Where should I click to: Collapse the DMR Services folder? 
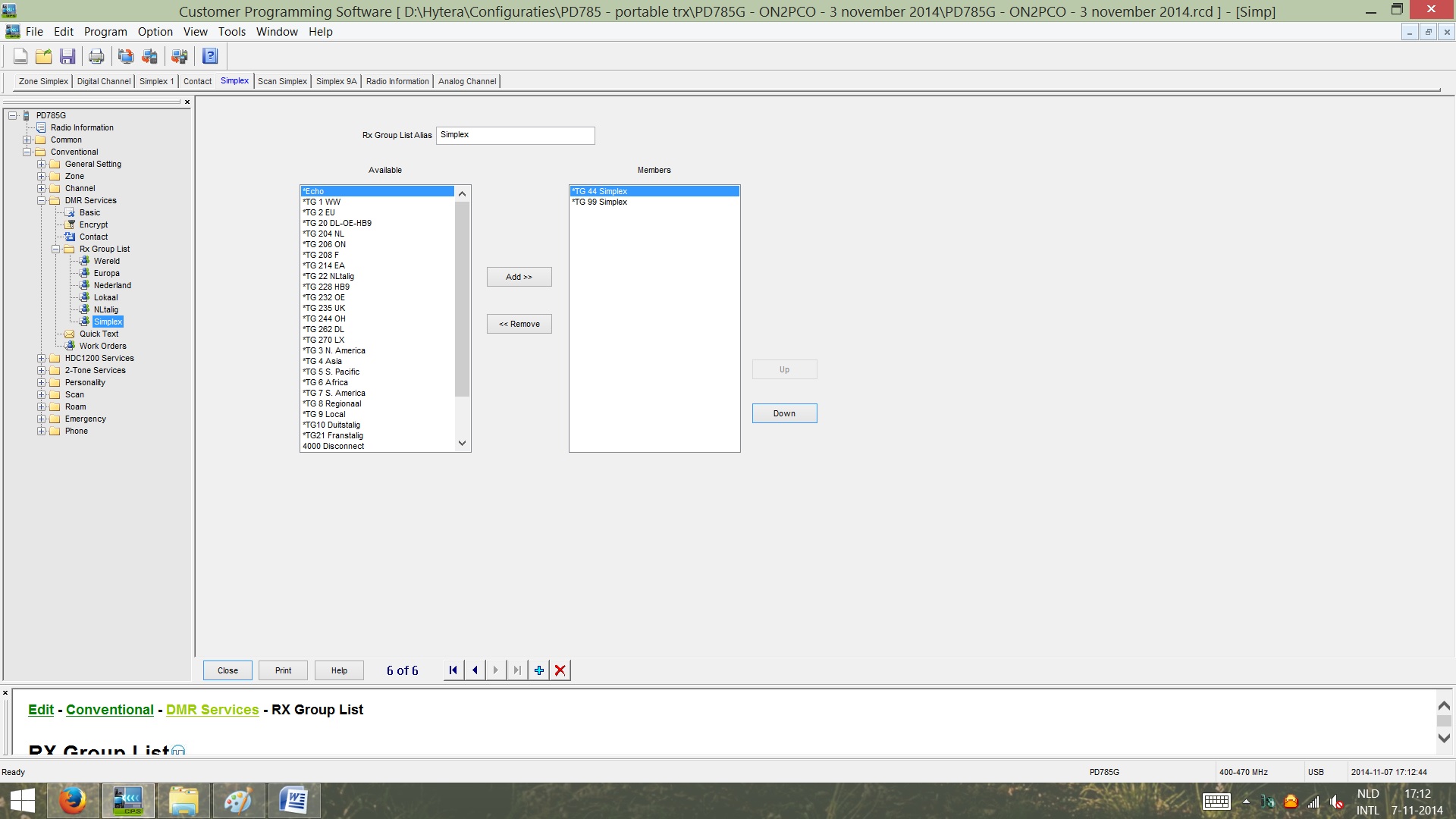[42, 200]
